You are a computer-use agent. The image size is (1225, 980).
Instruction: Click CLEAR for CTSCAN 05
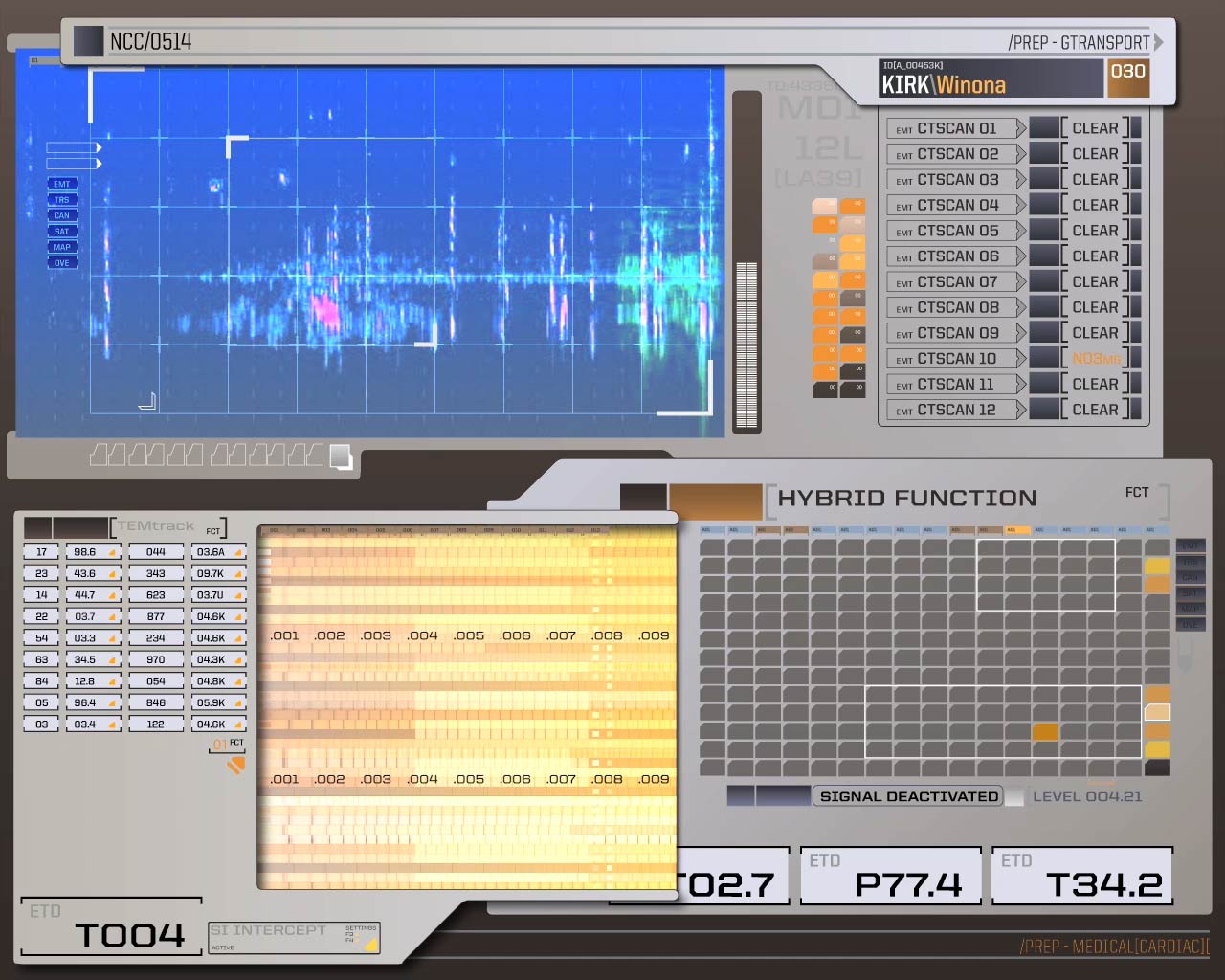[1095, 231]
